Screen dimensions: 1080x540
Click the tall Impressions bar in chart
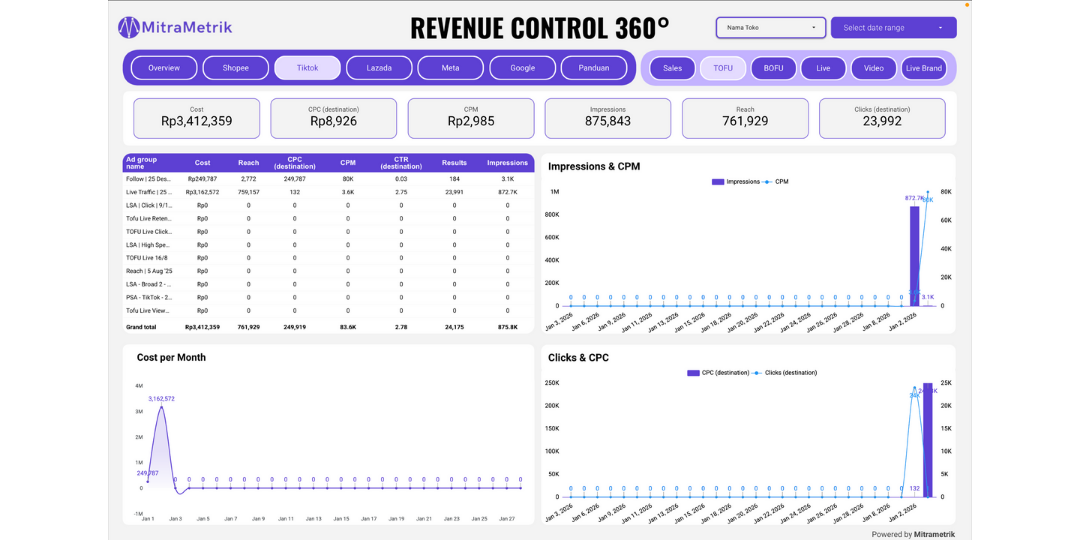(914, 256)
